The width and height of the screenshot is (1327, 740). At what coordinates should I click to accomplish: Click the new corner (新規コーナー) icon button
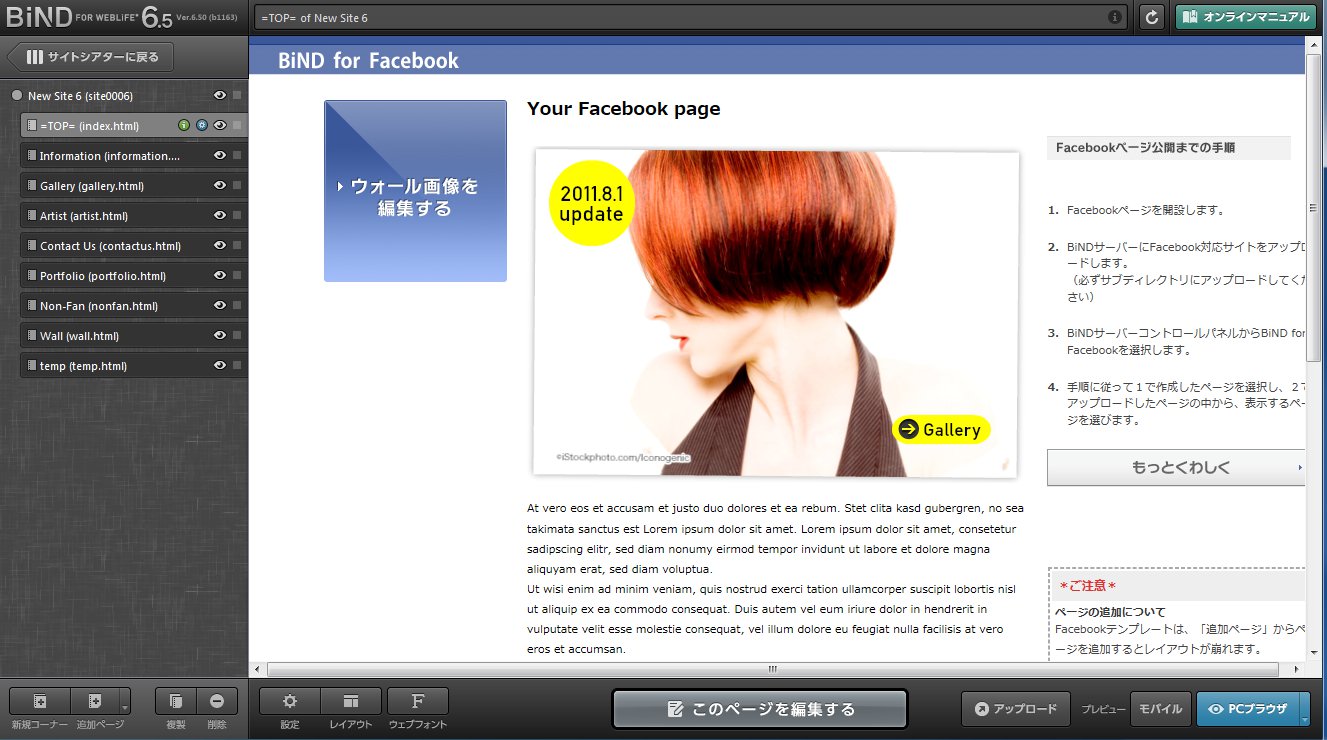point(40,701)
